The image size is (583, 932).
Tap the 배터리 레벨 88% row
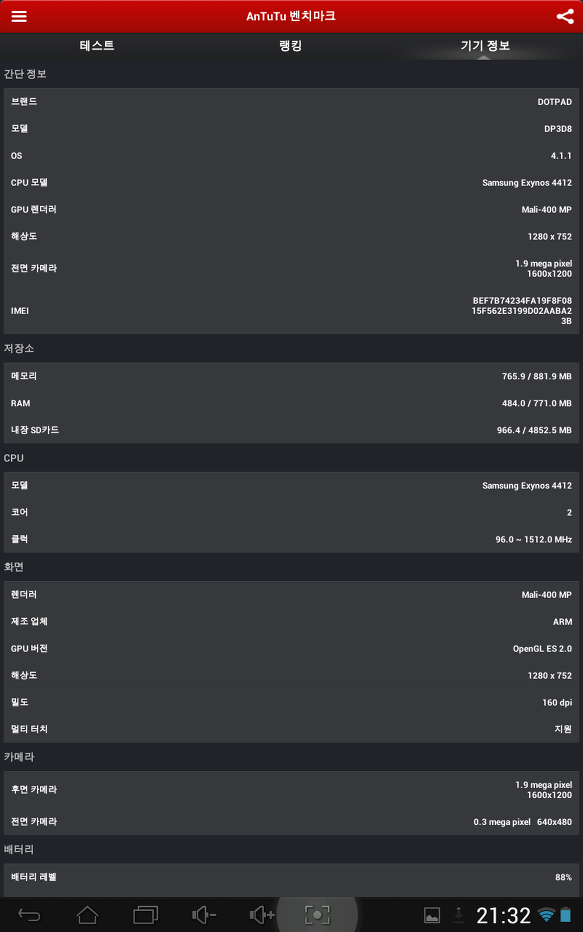291,877
